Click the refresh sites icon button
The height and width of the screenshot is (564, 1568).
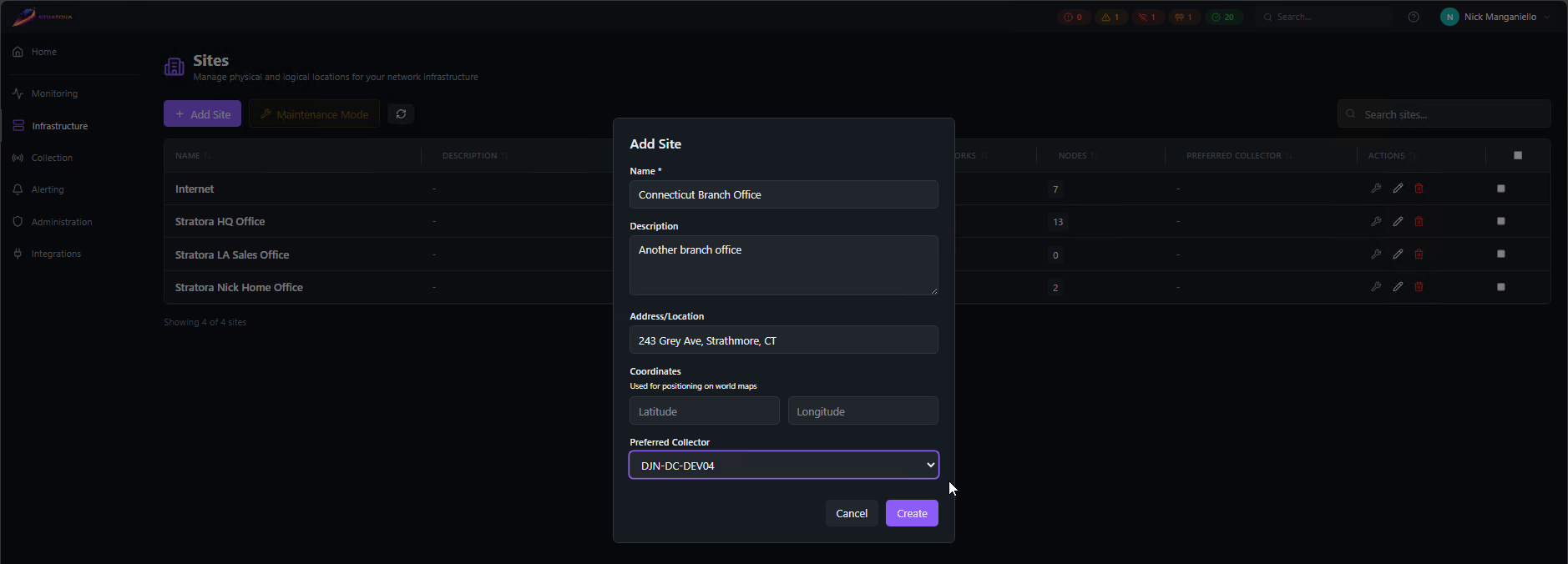(x=401, y=113)
